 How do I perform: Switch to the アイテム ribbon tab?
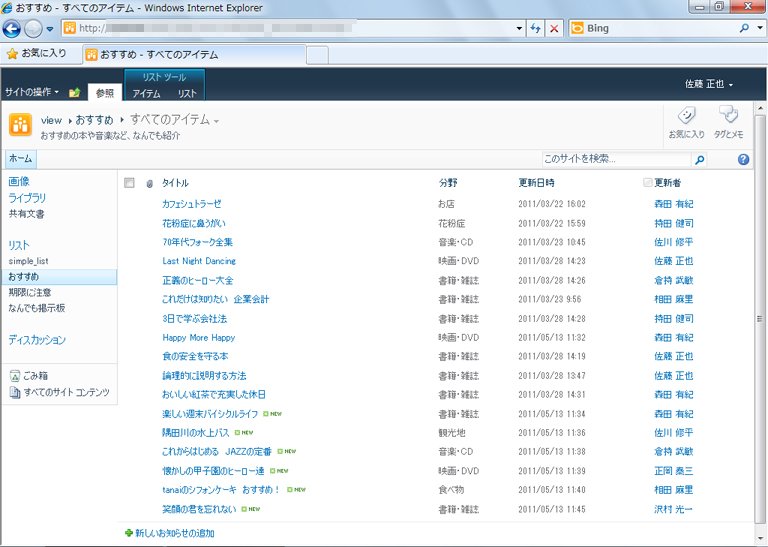pyautogui.click(x=146, y=94)
